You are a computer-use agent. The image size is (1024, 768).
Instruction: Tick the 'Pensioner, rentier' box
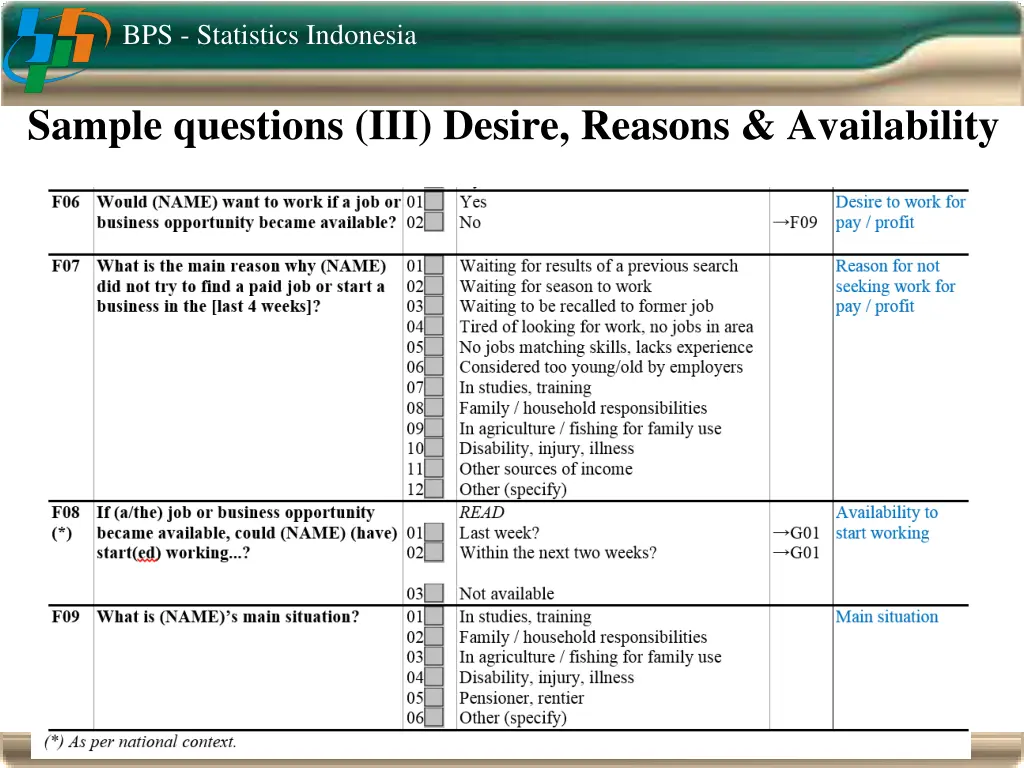coord(434,697)
